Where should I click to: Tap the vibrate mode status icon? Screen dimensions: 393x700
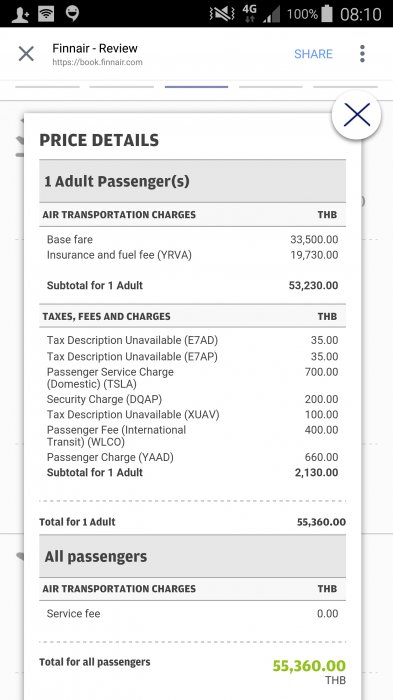(222, 14)
